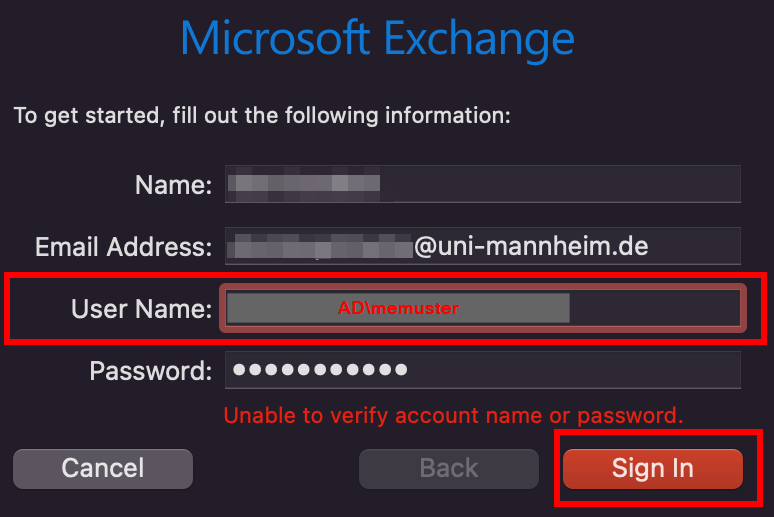
Task: Click the blurred part of the email address
Action: point(320,246)
